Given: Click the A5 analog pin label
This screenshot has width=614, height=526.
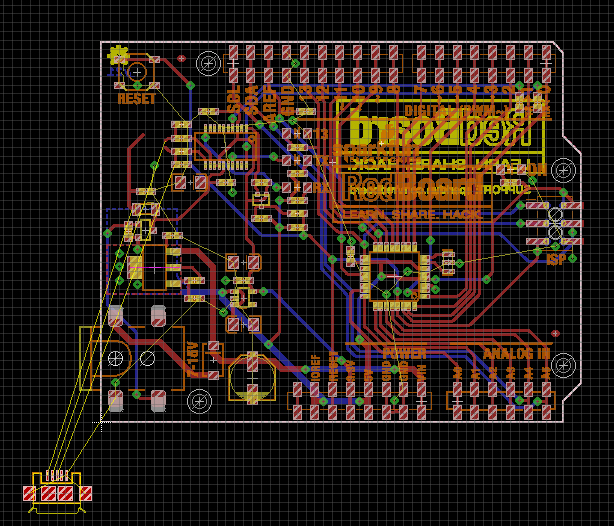Looking at the screenshot, I should (x=546, y=373).
